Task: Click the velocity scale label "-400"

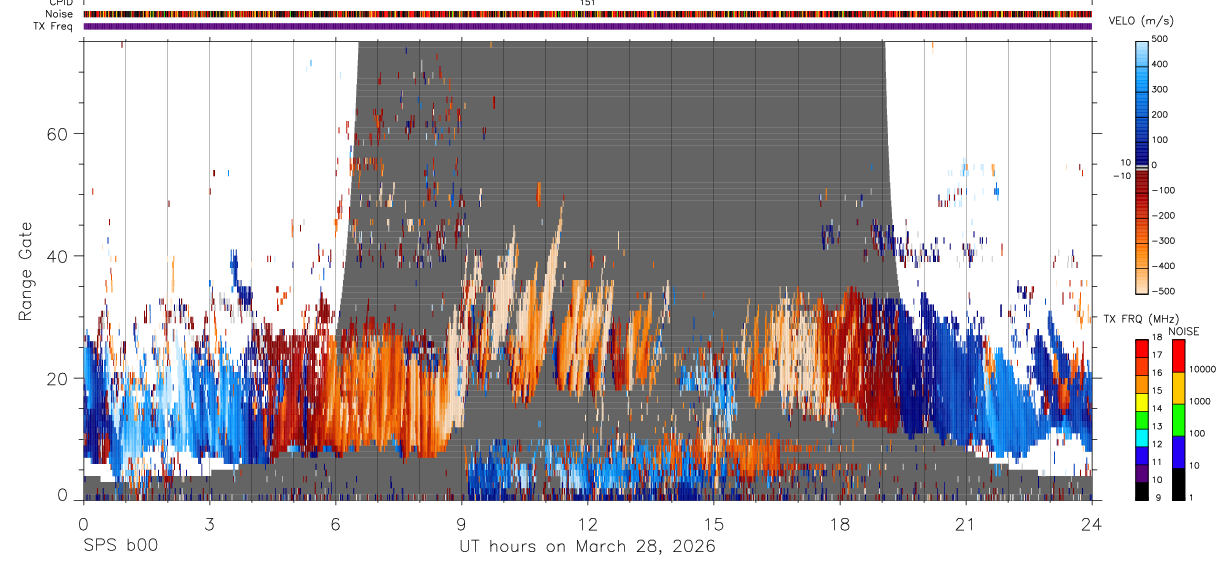Action: 1164,266
